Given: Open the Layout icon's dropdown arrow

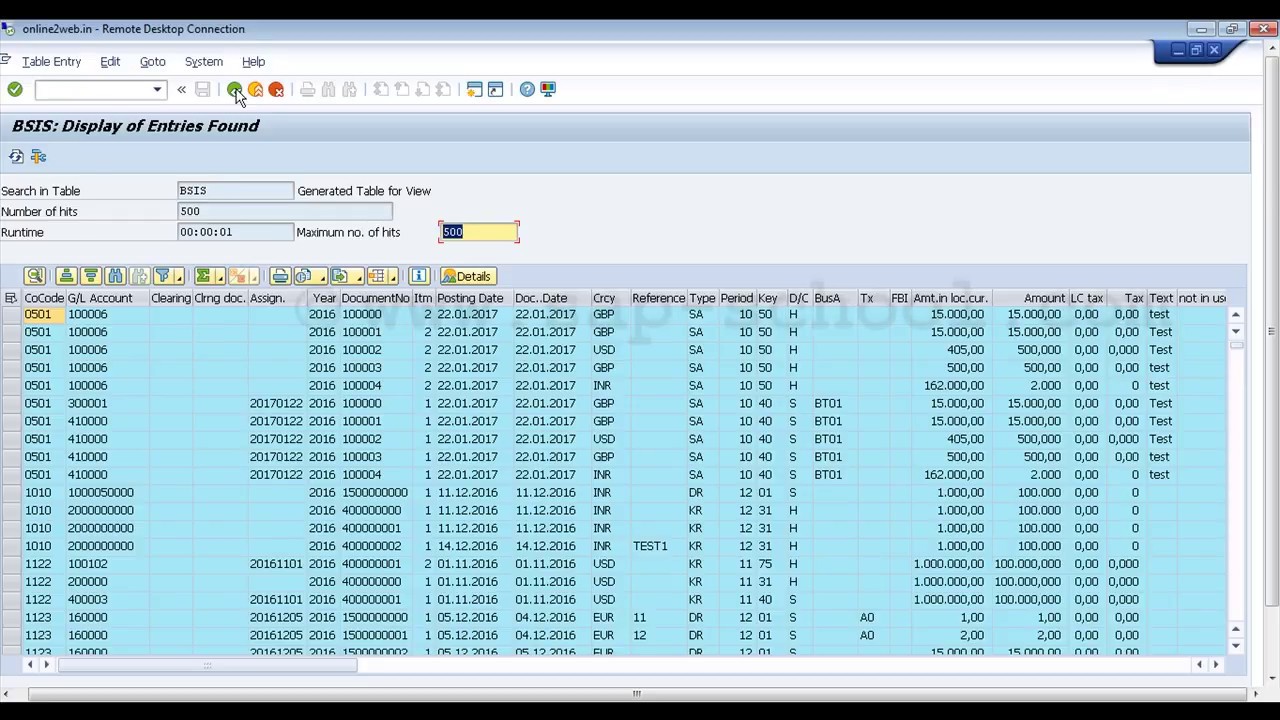Looking at the screenshot, I should pos(393,277).
